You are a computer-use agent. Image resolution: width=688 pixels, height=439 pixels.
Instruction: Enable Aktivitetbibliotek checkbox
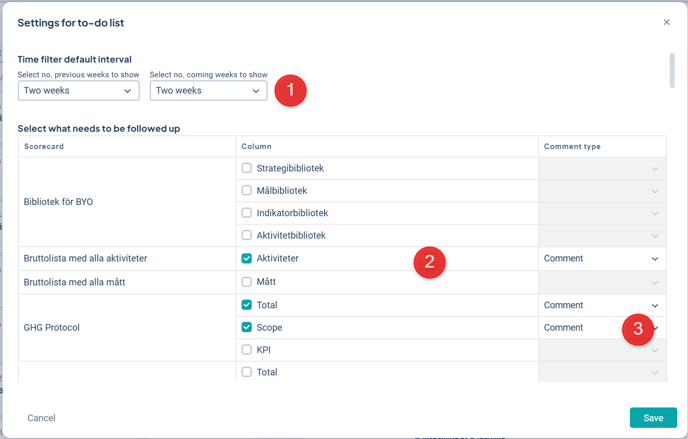247,235
